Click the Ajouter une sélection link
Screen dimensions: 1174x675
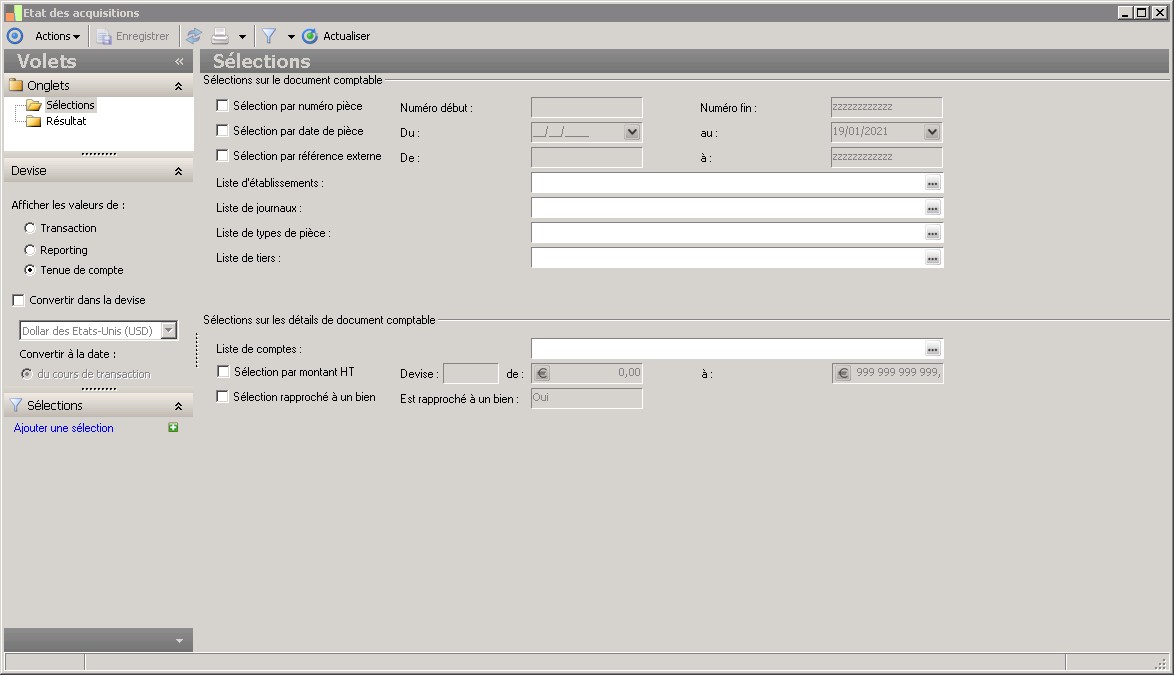64,428
